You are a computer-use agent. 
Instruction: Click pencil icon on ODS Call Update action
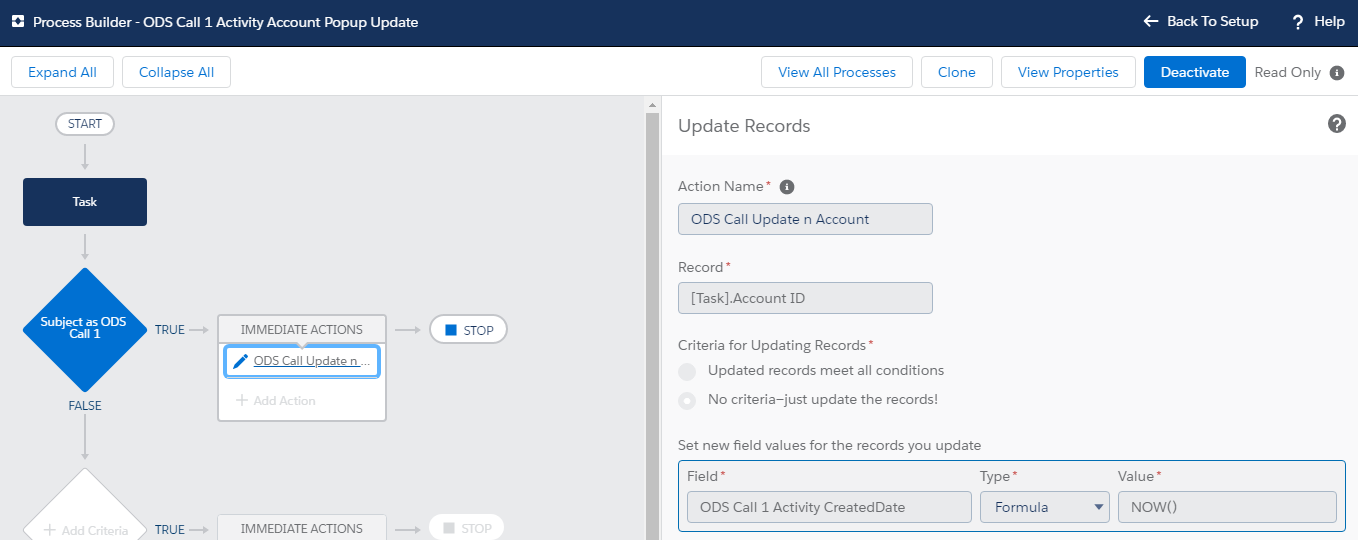[x=240, y=361]
